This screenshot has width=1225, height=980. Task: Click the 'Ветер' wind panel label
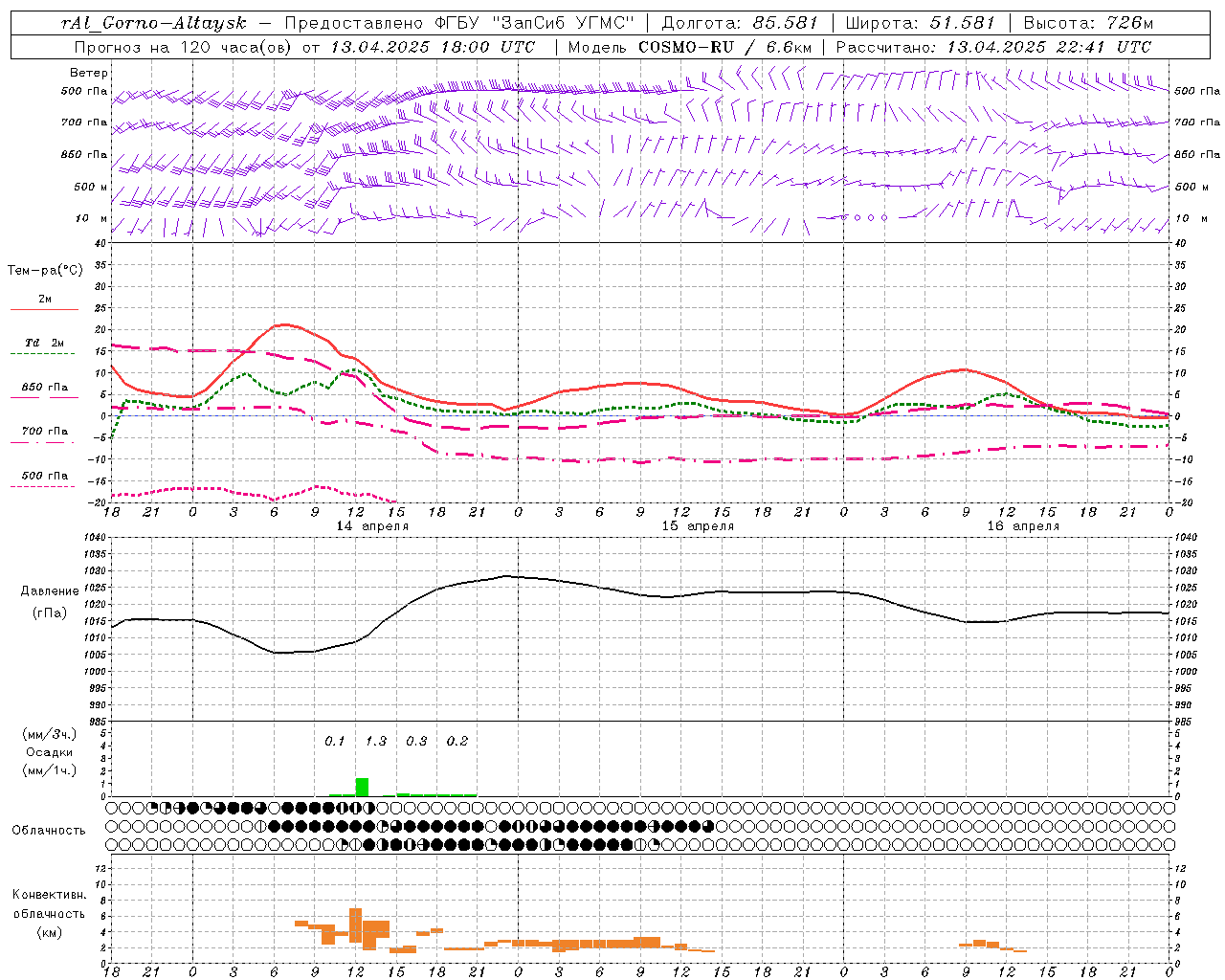point(89,73)
